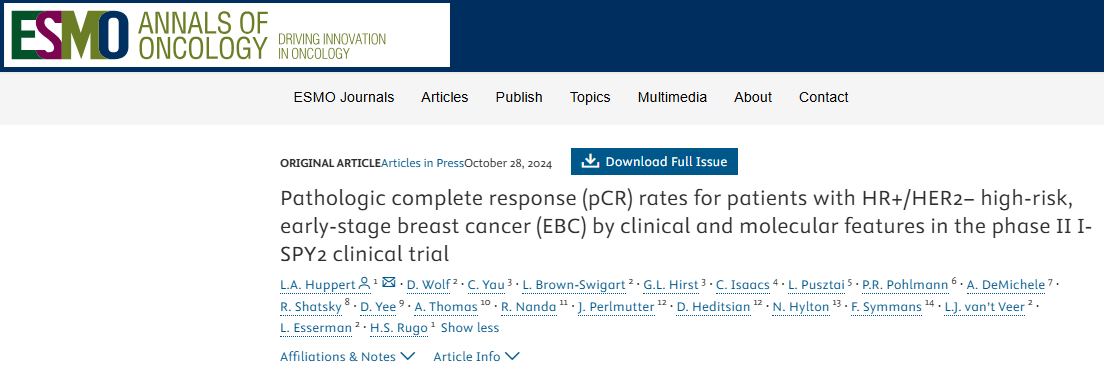Select the Publish menu item

(519, 98)
